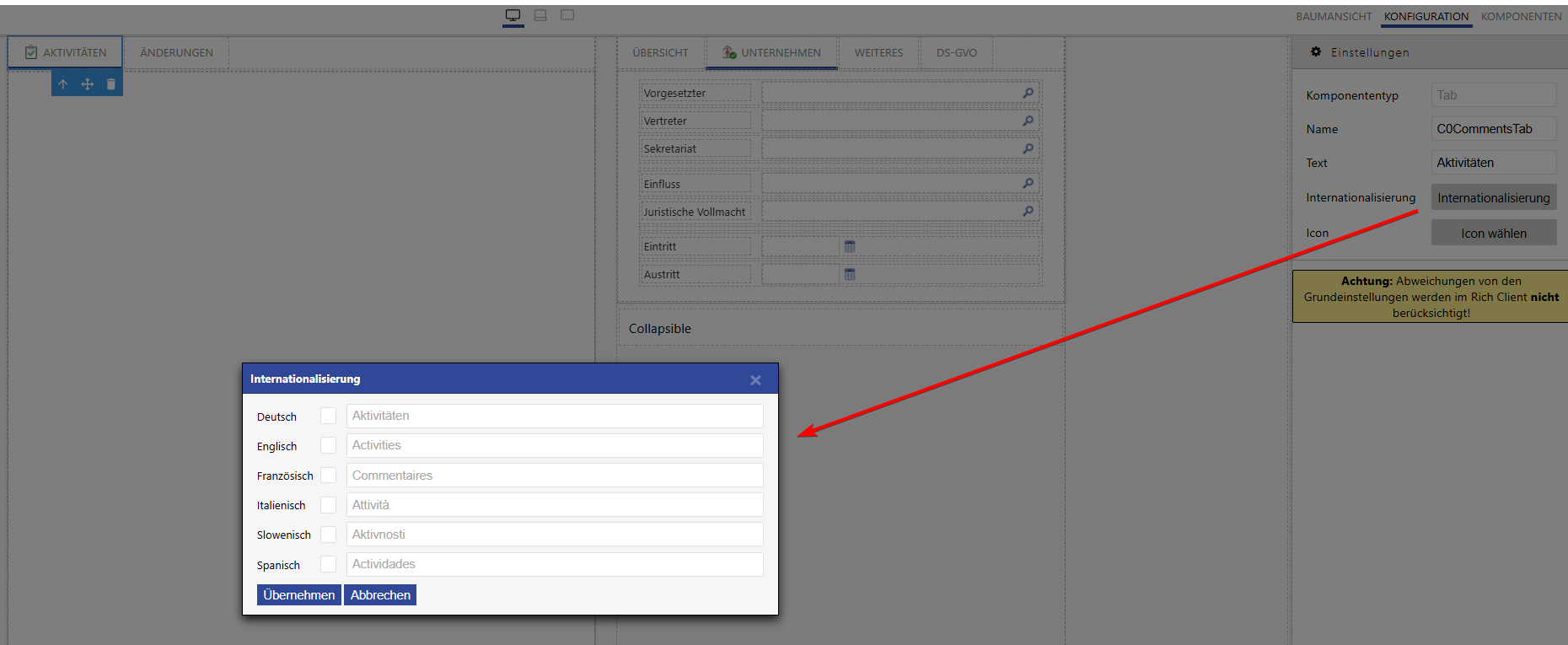Click the Französisch translation text field
This screenshot has height=645, width=1568.
click(554, 476)
